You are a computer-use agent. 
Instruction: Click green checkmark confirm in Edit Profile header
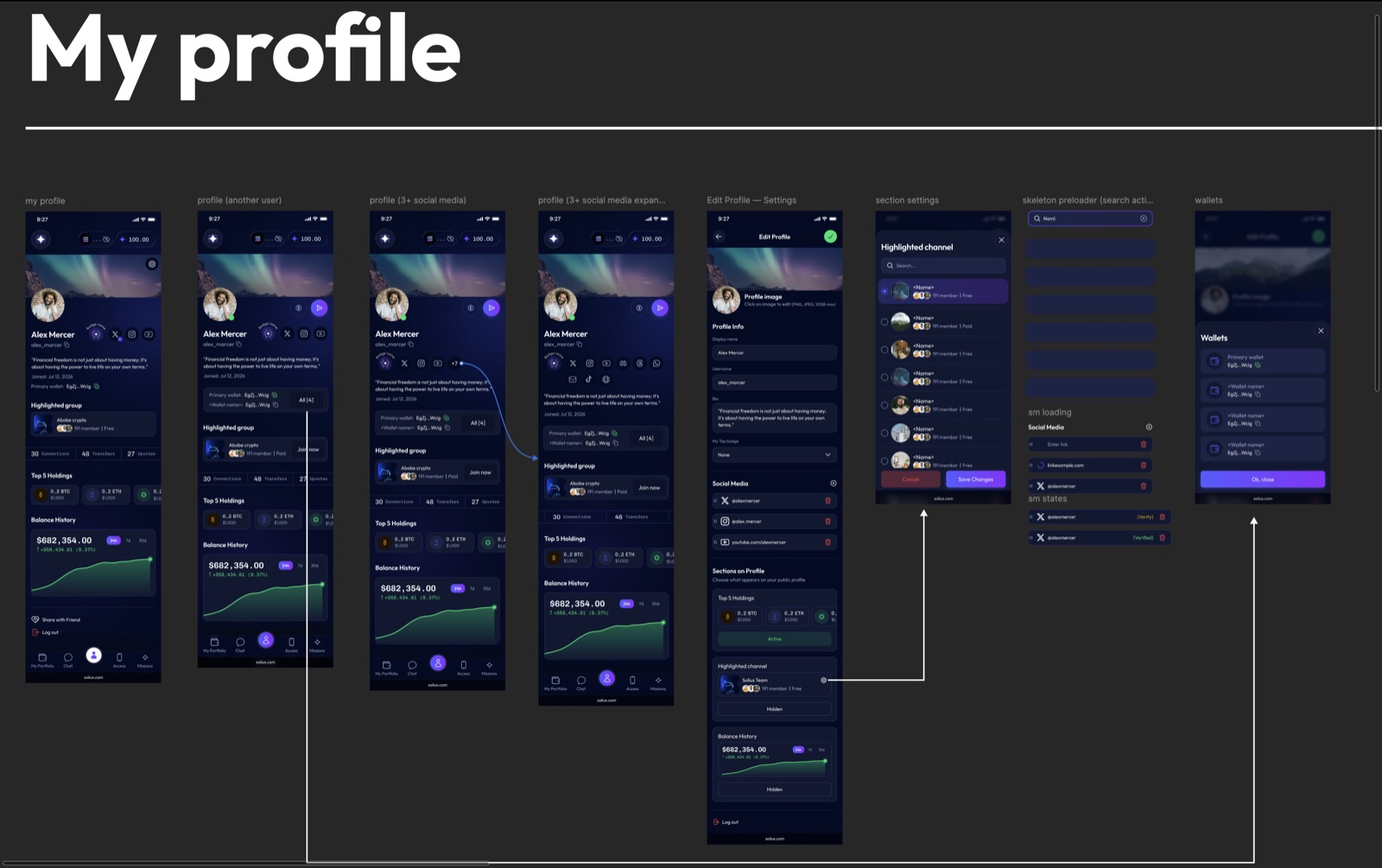pyautogui.click(x=830, y=237)
